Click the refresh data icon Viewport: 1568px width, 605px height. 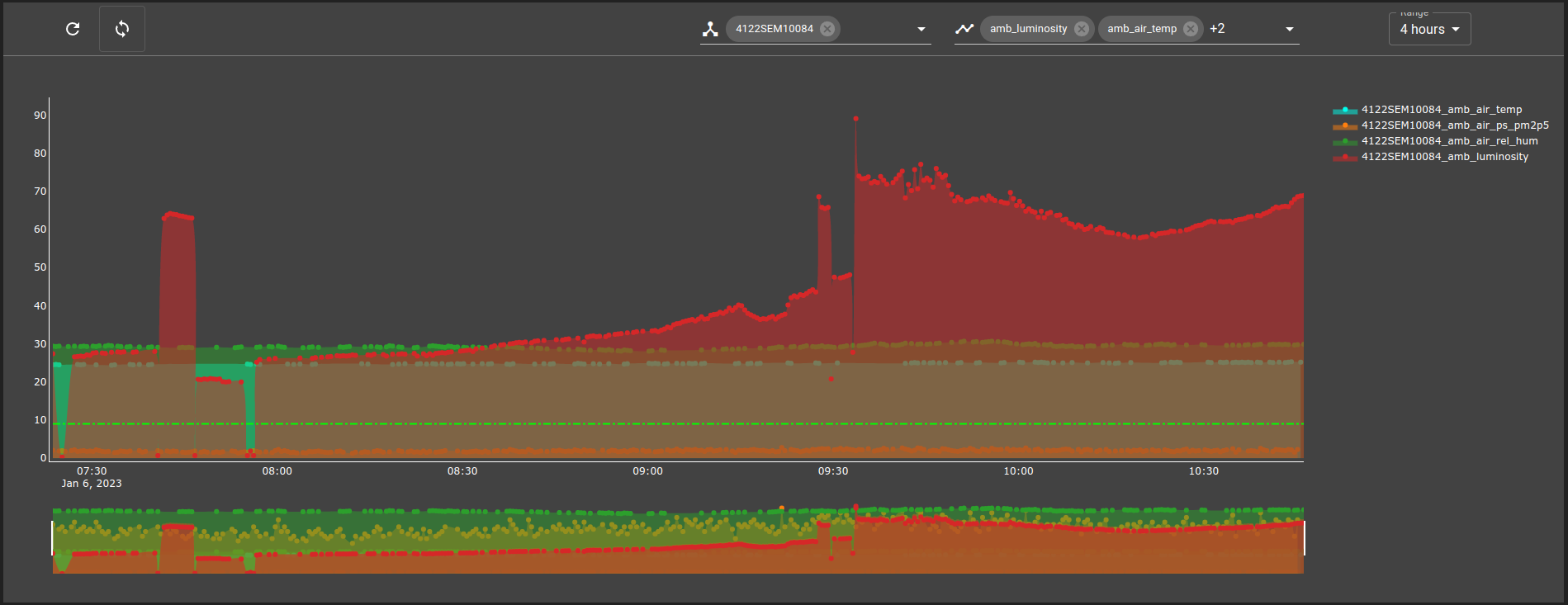[x=73, y=29]
